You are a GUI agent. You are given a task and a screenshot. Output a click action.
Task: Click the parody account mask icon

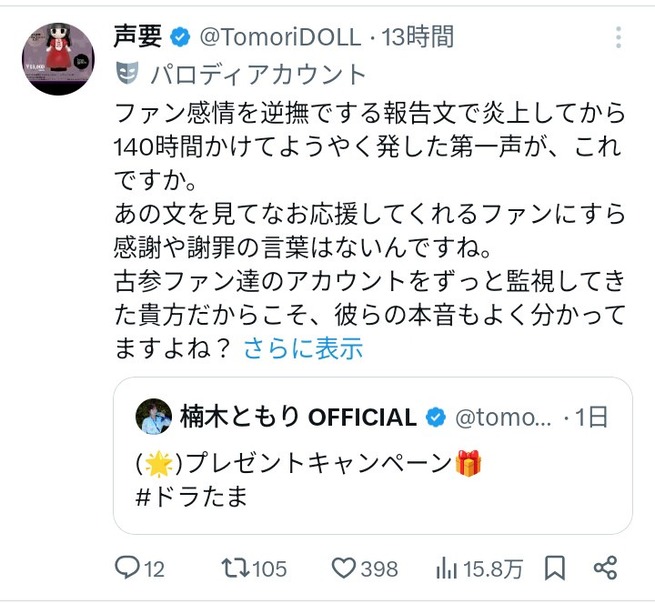127,73
